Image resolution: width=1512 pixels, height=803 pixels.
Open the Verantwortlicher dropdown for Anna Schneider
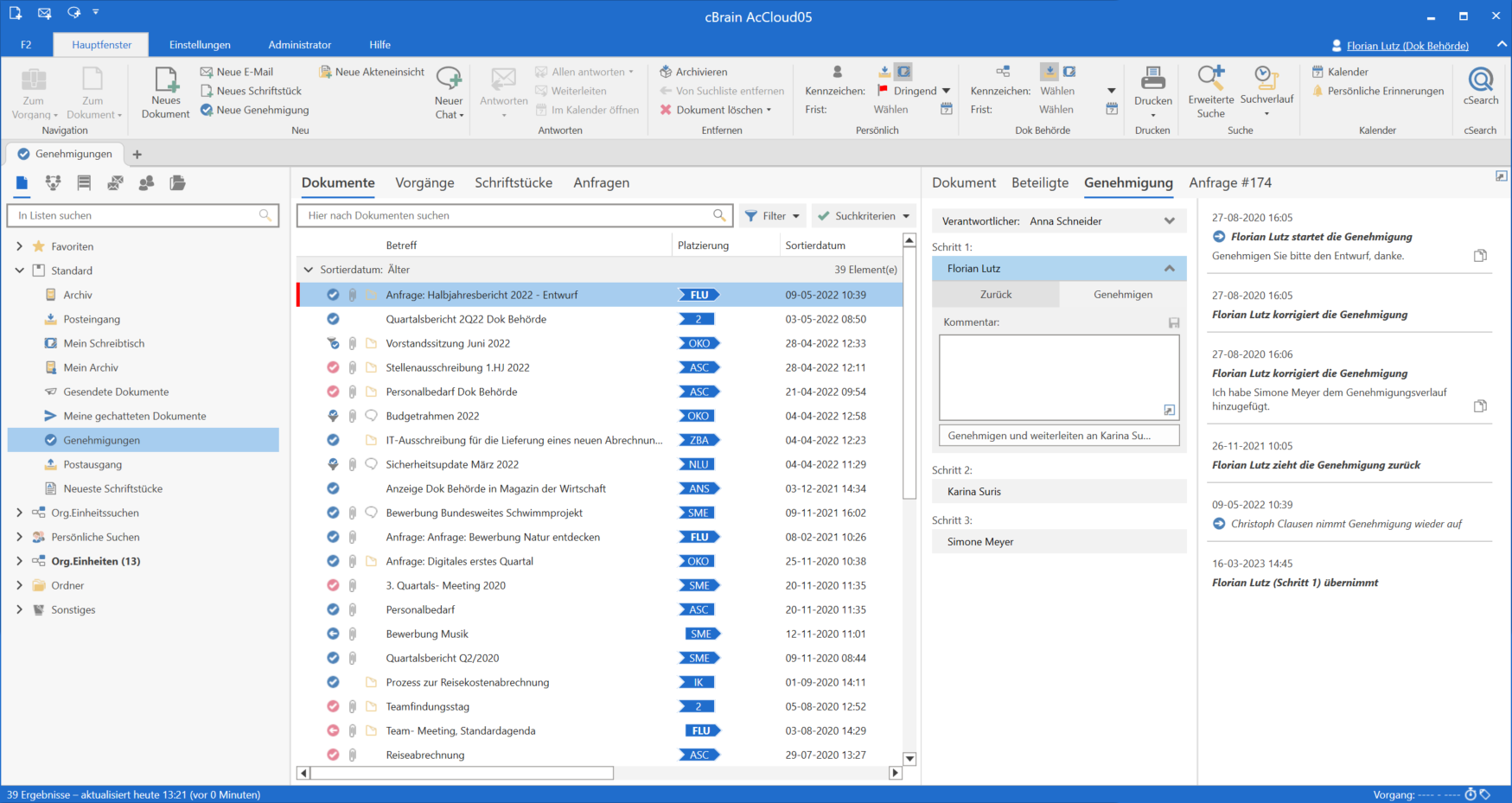[1171, 220]
